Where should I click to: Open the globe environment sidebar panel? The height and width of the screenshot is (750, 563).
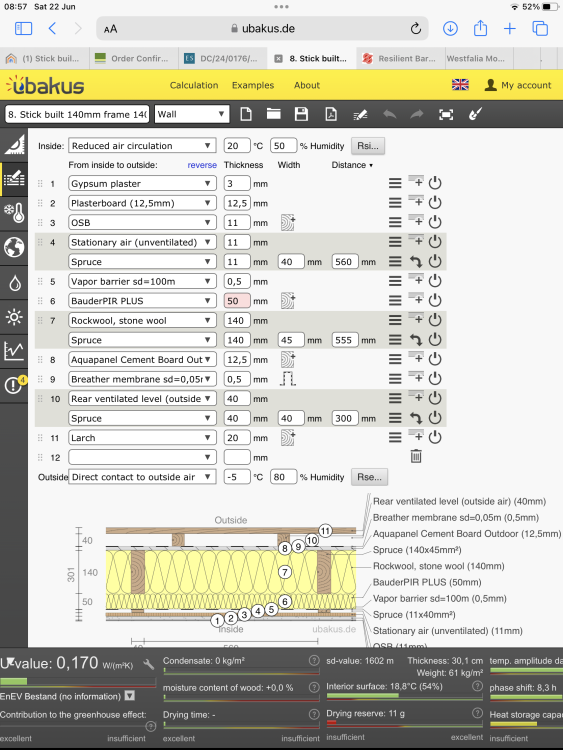tap(14, 247)
